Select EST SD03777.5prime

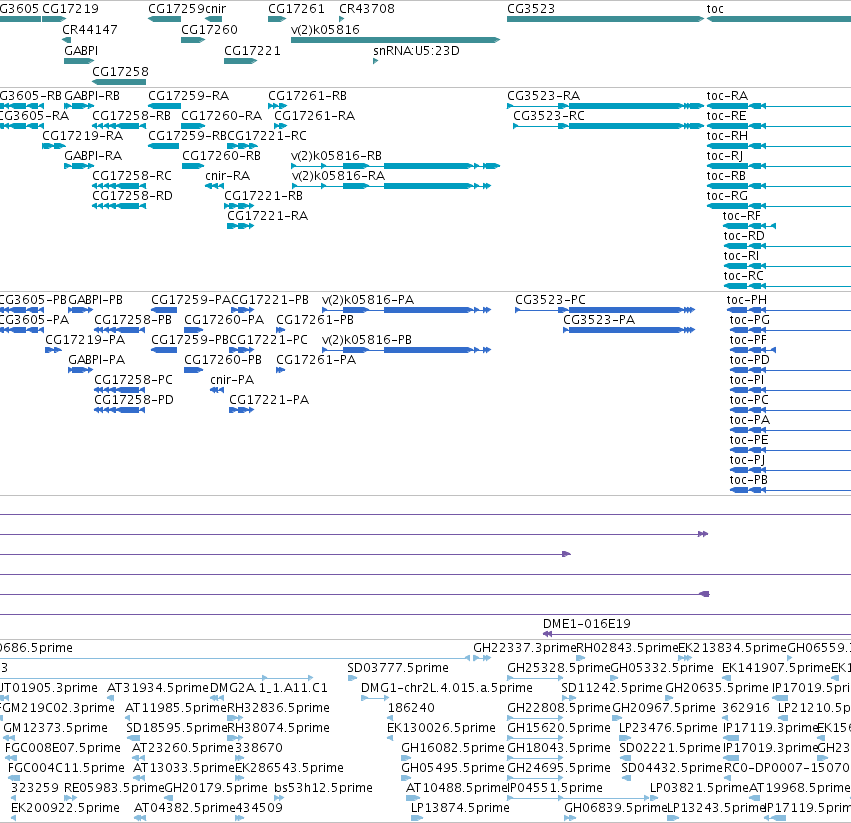tap(398, 668)
